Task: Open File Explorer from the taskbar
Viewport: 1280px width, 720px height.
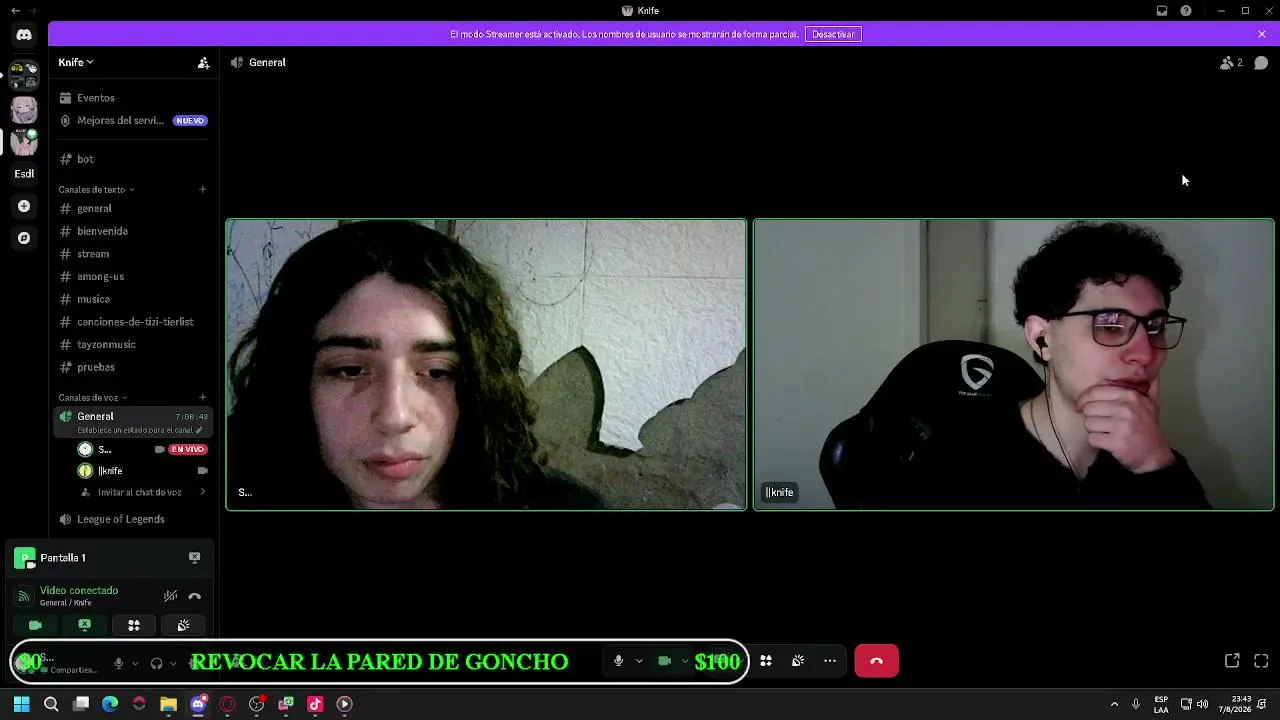Action: click(x=168, y=704)
